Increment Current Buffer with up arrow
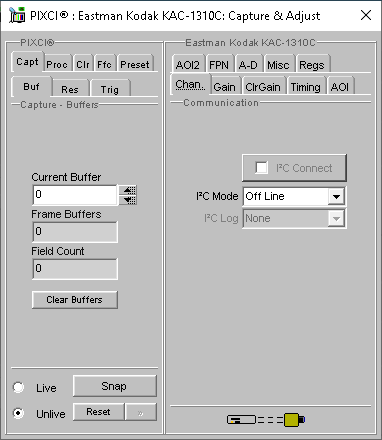382x440 pixels. (x=129, y=190)
